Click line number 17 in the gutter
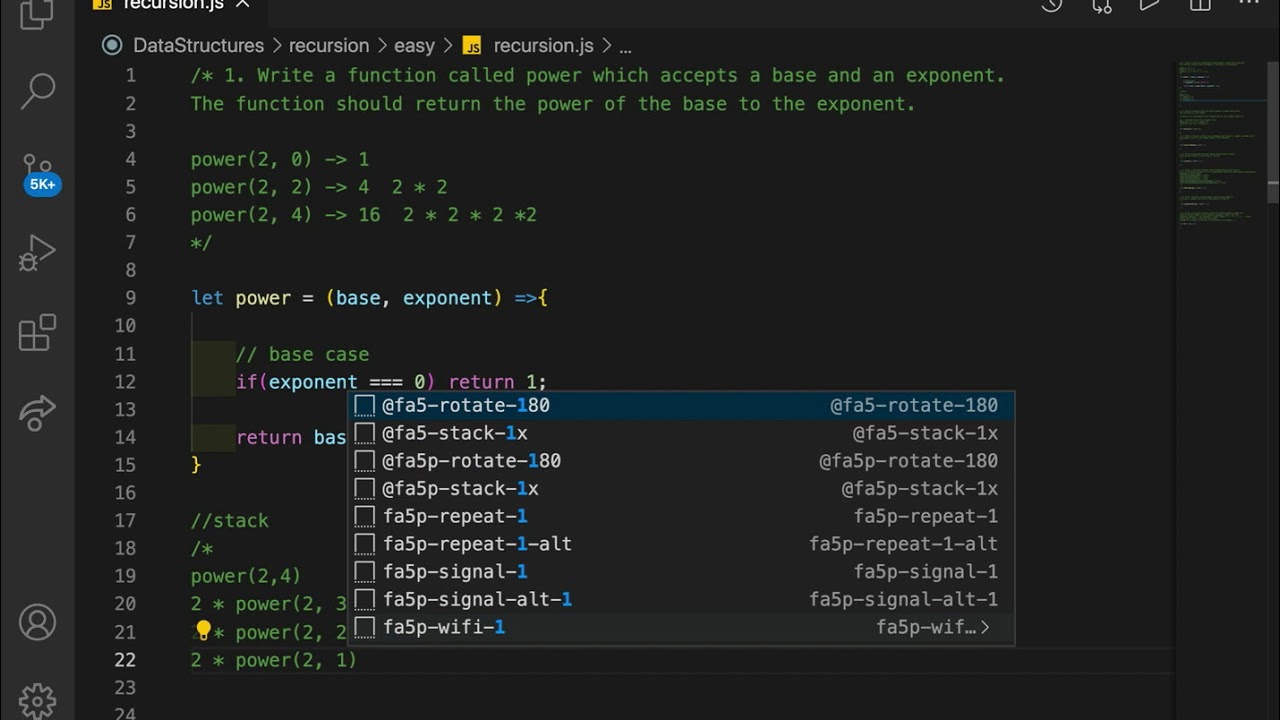This screenshot has width=1280, height=720. [125, 521]
